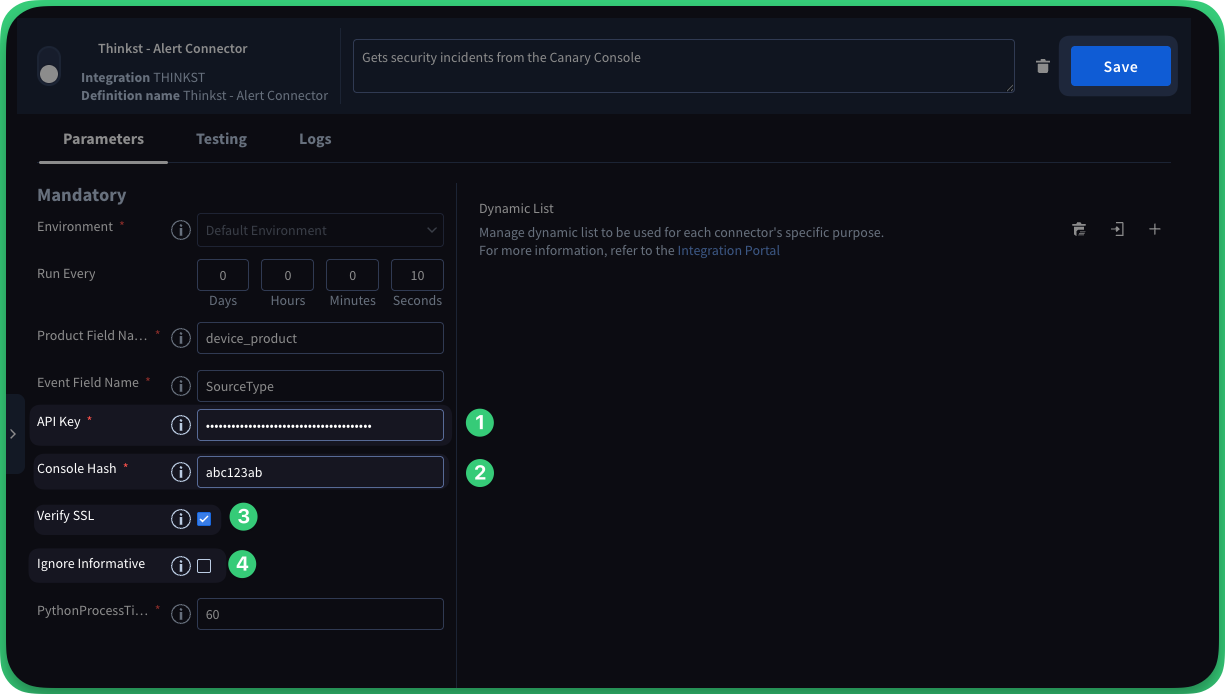This screenshot has width=1225, height=694.
Task: Open the Environment dropdown
Action: tap(320, 230)
